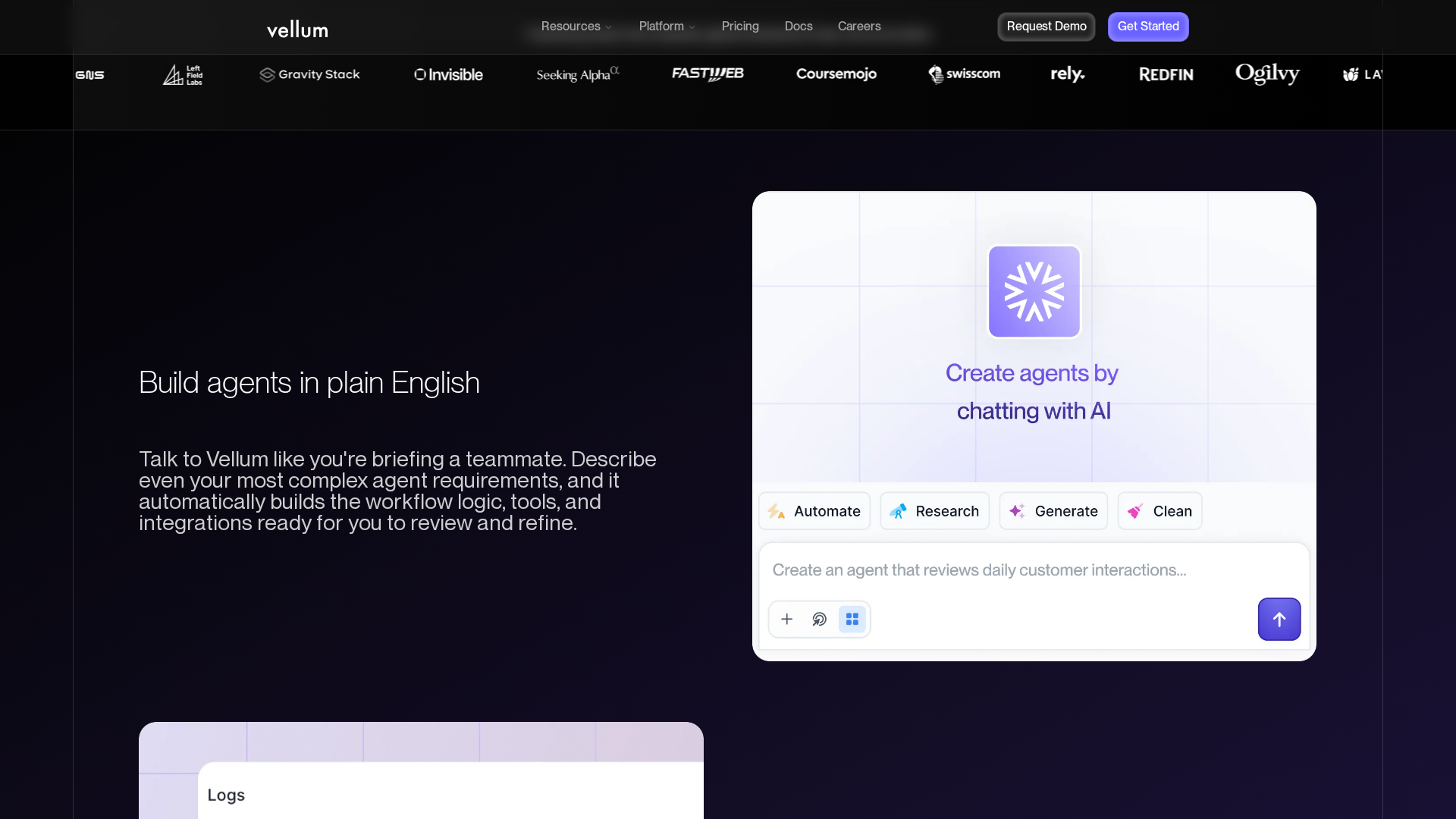Viewport: 1456px width, 819px height.
Task: Click the Request Demo button
Action: pyautogui.click(x=1046, y=27)
